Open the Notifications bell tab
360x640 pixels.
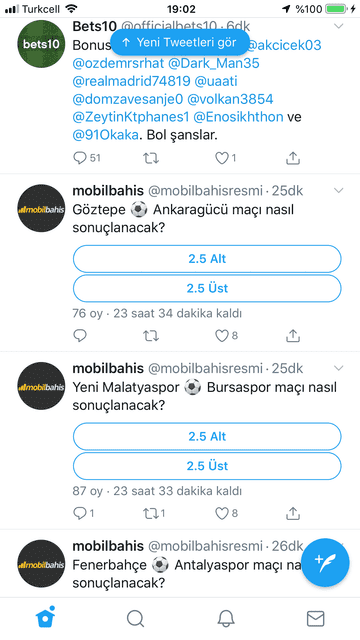(x=226, y=618)
